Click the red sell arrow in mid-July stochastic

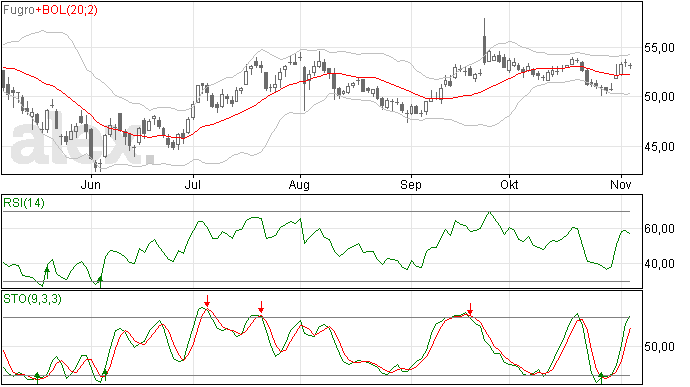click(x=261, y=307)
